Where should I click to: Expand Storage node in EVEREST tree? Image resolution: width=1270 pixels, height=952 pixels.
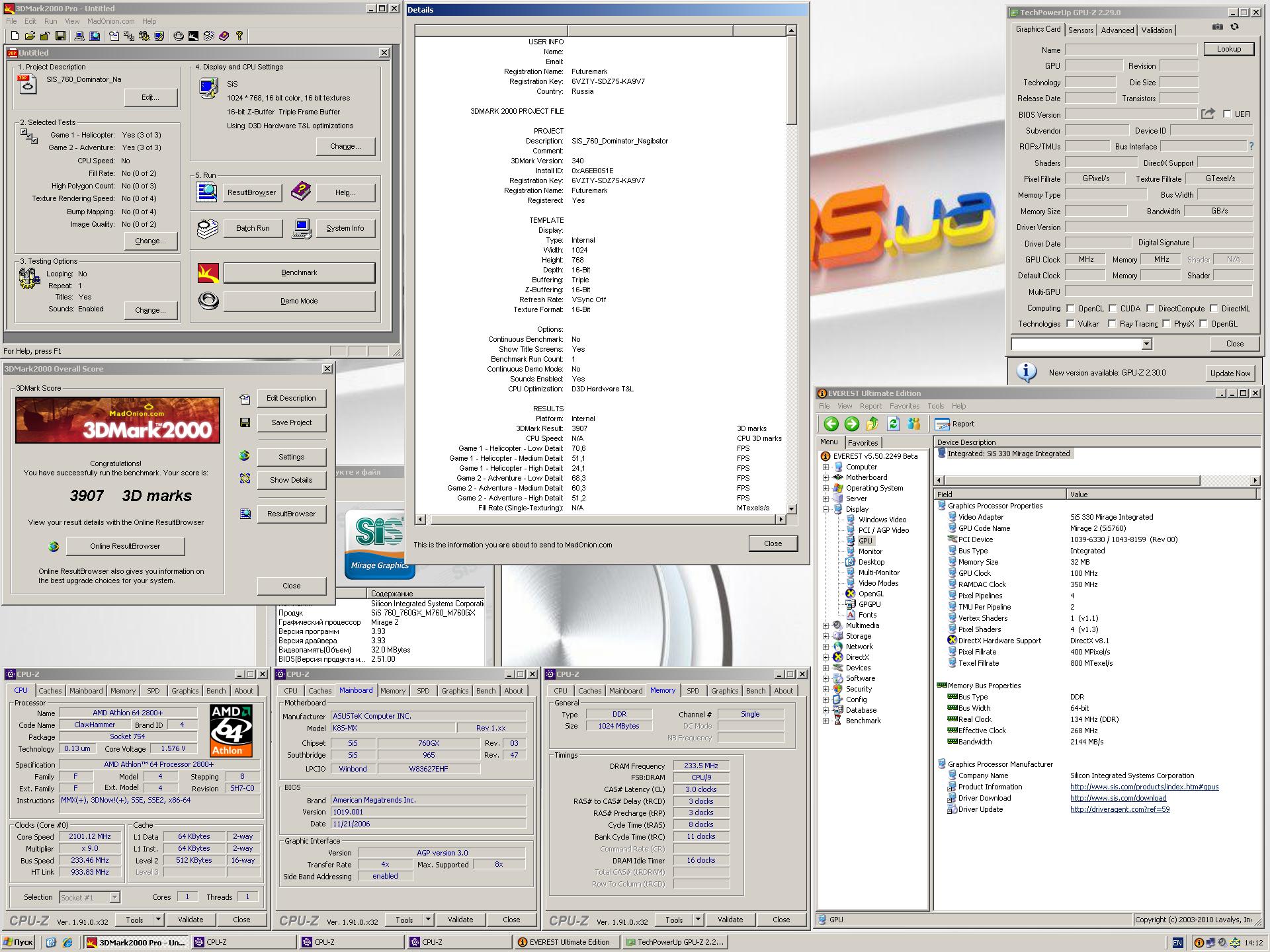pos(825,636)
